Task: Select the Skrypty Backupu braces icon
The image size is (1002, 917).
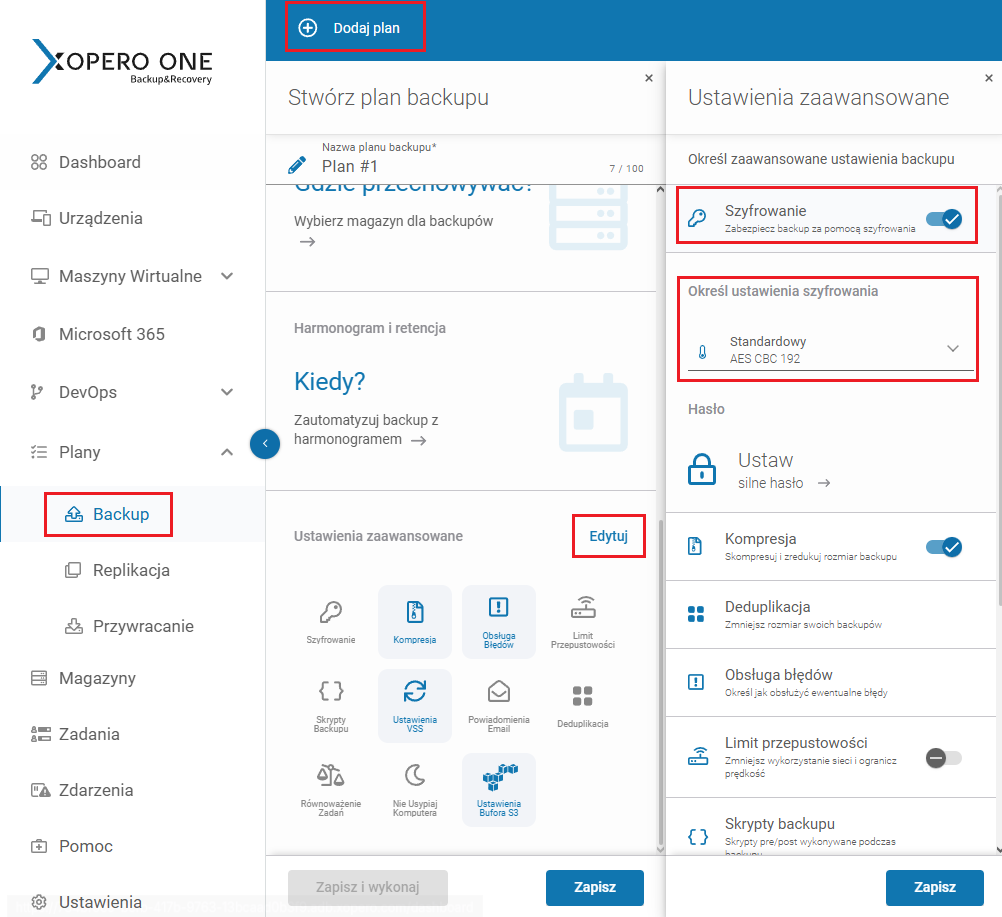Action: point(331,692)
